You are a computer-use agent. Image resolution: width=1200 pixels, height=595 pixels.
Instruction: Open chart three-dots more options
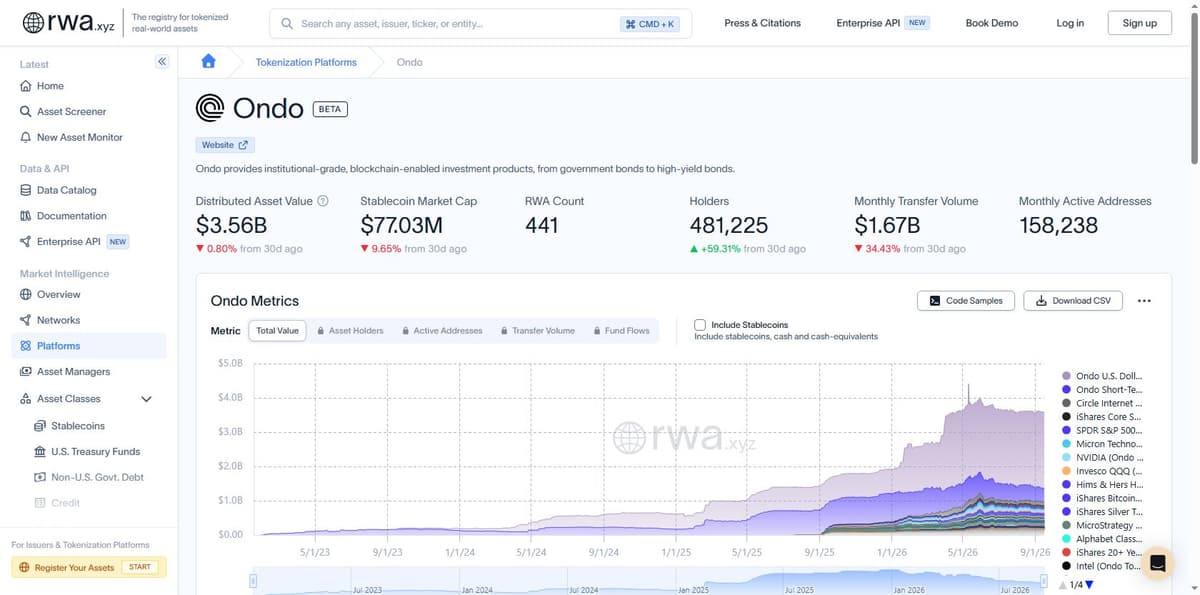click(x=1144, y=301)
